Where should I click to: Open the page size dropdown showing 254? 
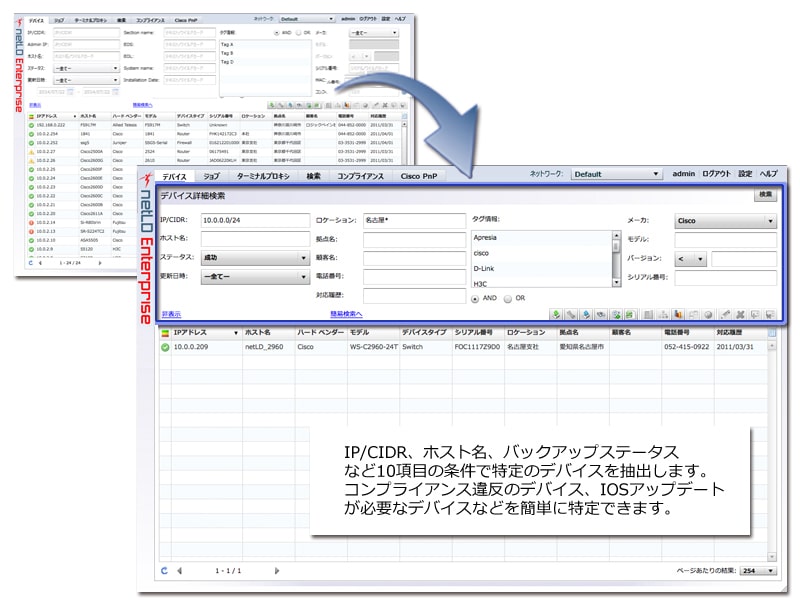tap(758, 570)
